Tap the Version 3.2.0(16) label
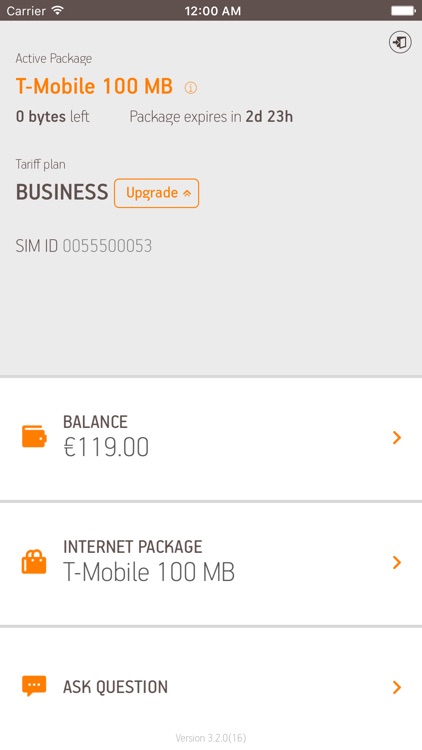This screenshot has width=422, height=750. (211, 738)
